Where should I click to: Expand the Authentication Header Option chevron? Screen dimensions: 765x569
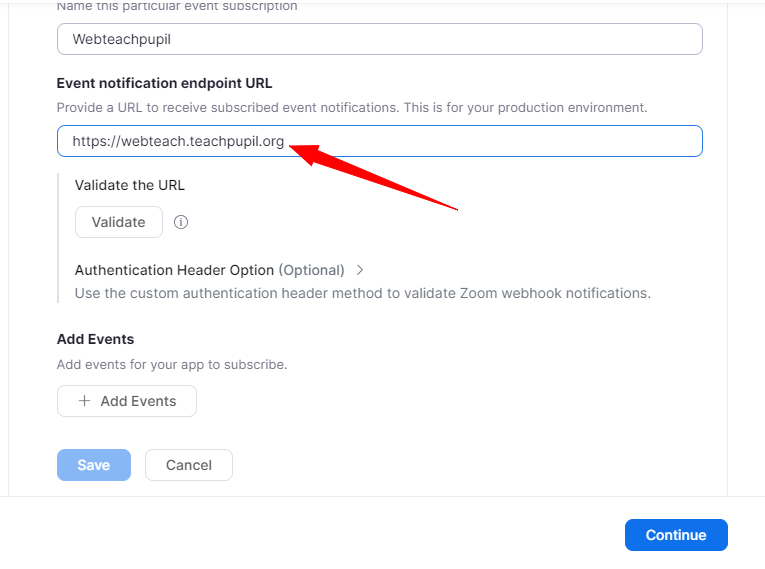click(x=360, y=270)
